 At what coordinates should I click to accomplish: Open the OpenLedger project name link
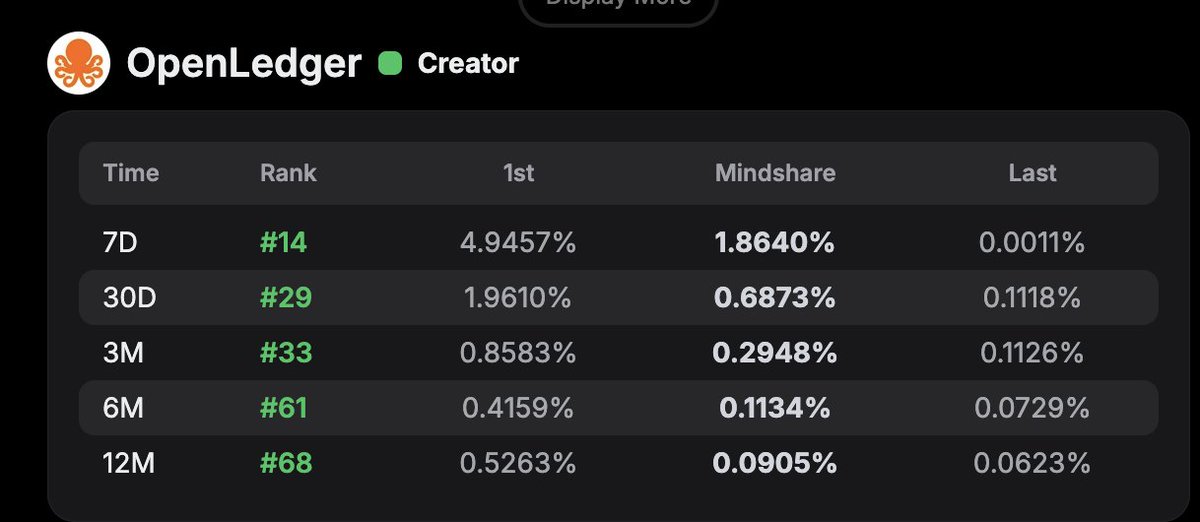243,64
